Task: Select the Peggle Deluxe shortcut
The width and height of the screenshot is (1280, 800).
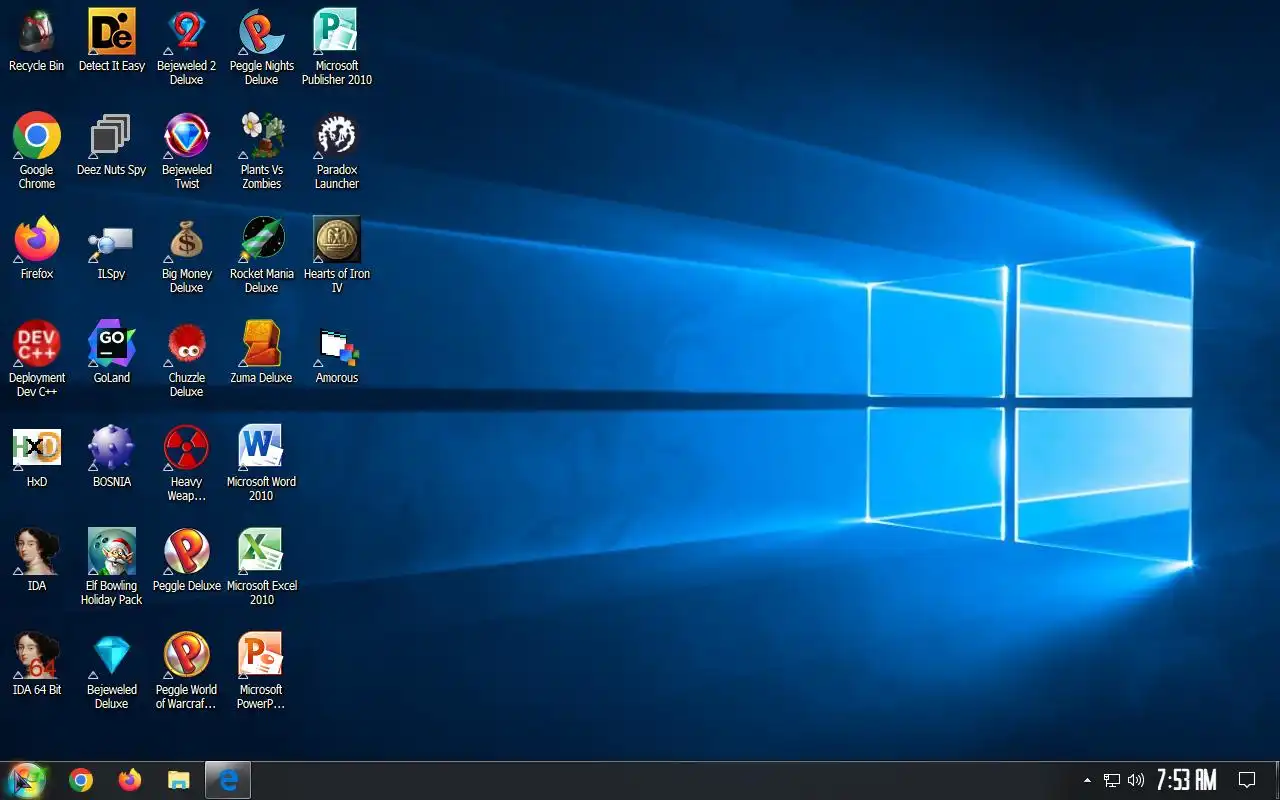Action: 186,561
